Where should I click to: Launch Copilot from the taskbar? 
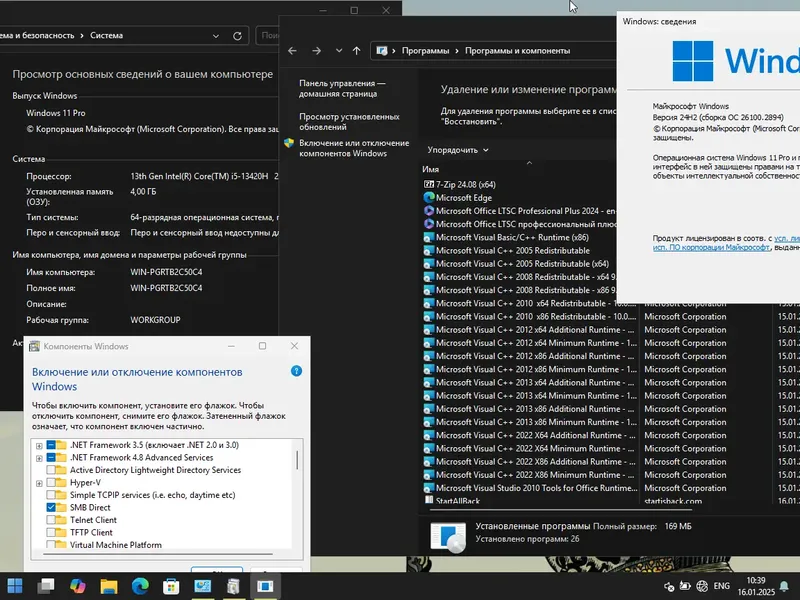[78, 586]
